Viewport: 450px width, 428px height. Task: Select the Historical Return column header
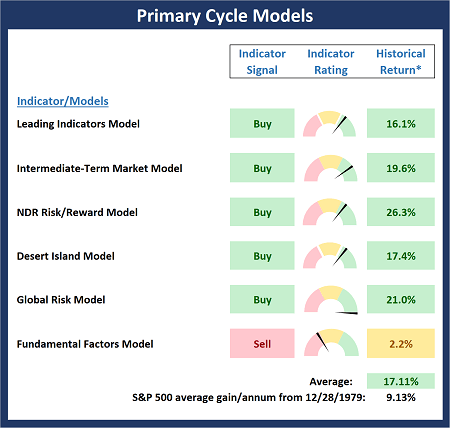[x=401, y=62]
